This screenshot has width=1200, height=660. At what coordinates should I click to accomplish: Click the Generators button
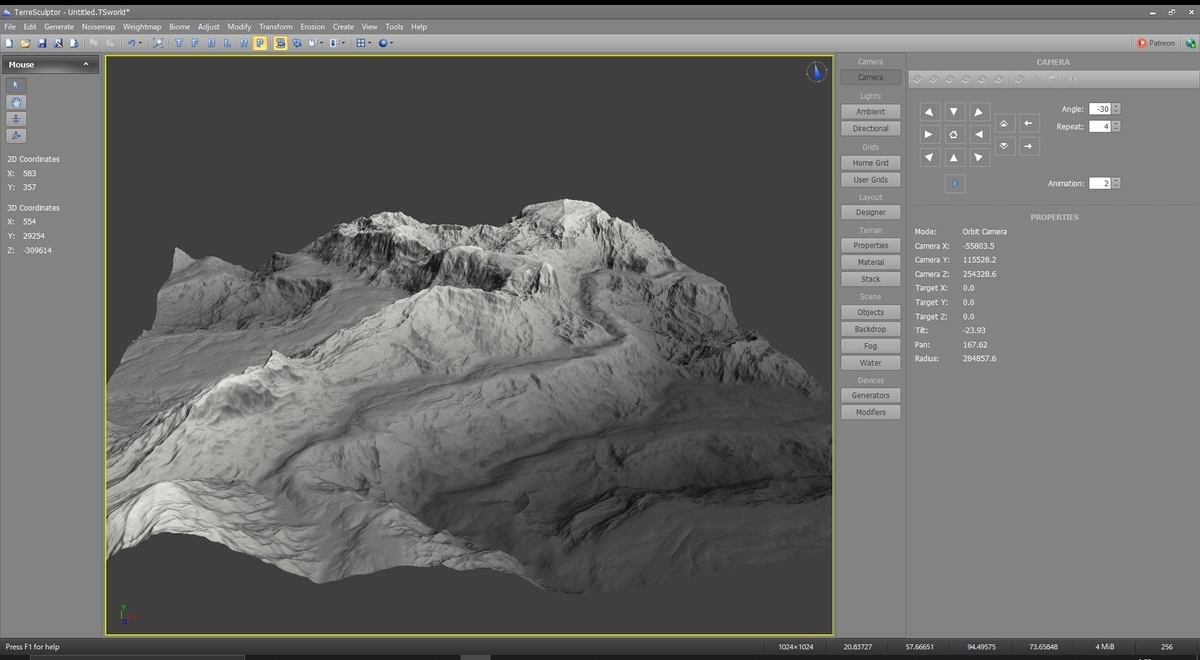[870, 395]
